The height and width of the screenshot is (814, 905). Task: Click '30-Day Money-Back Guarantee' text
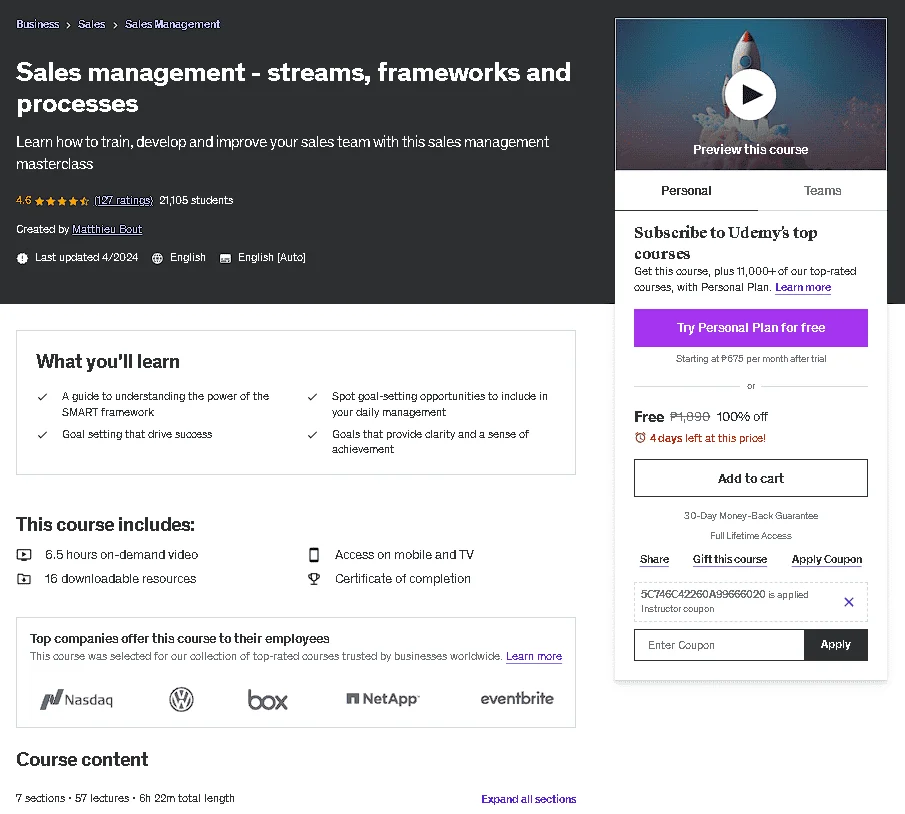tap(750, 516)
